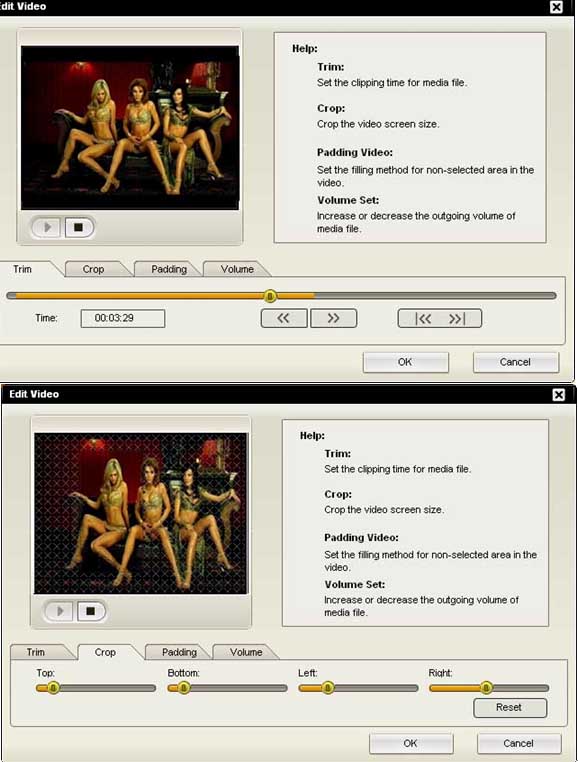Stop playback in the lower Edit Video window
The image size is (578, 762).
click(x=90, y=611)
